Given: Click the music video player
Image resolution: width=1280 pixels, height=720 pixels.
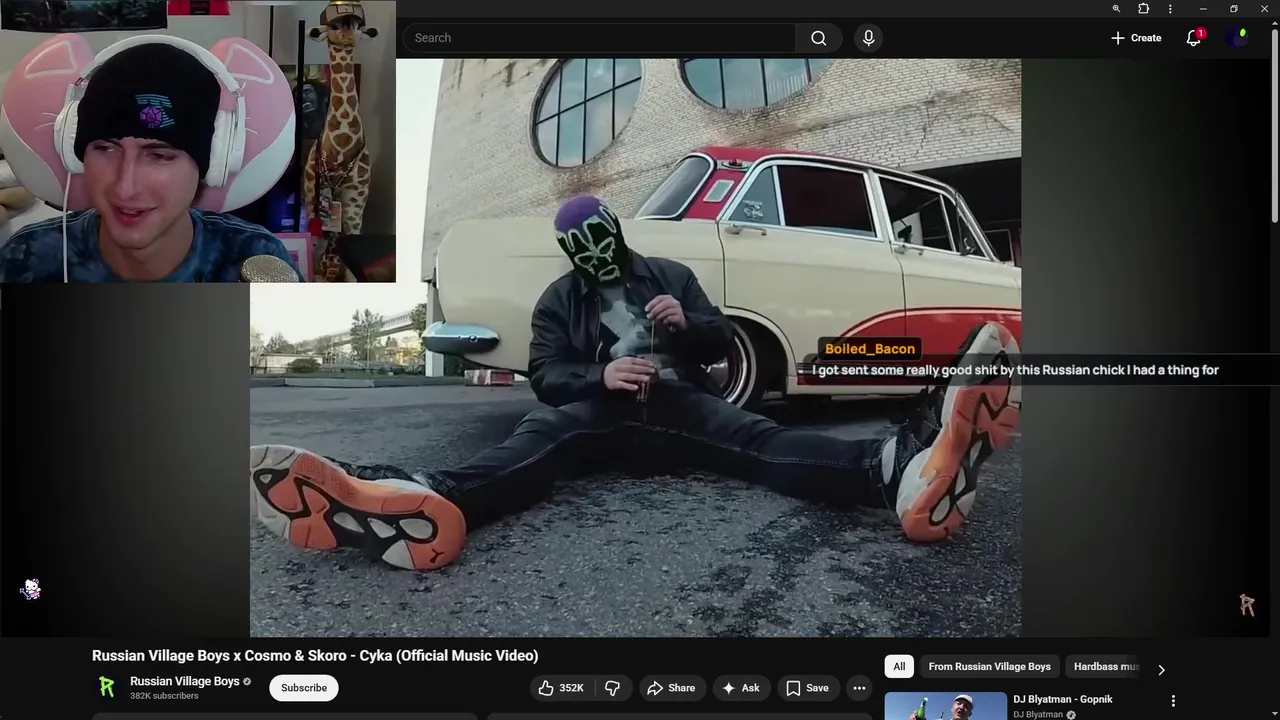Looking at the screenshot, I should coord(635,347).
